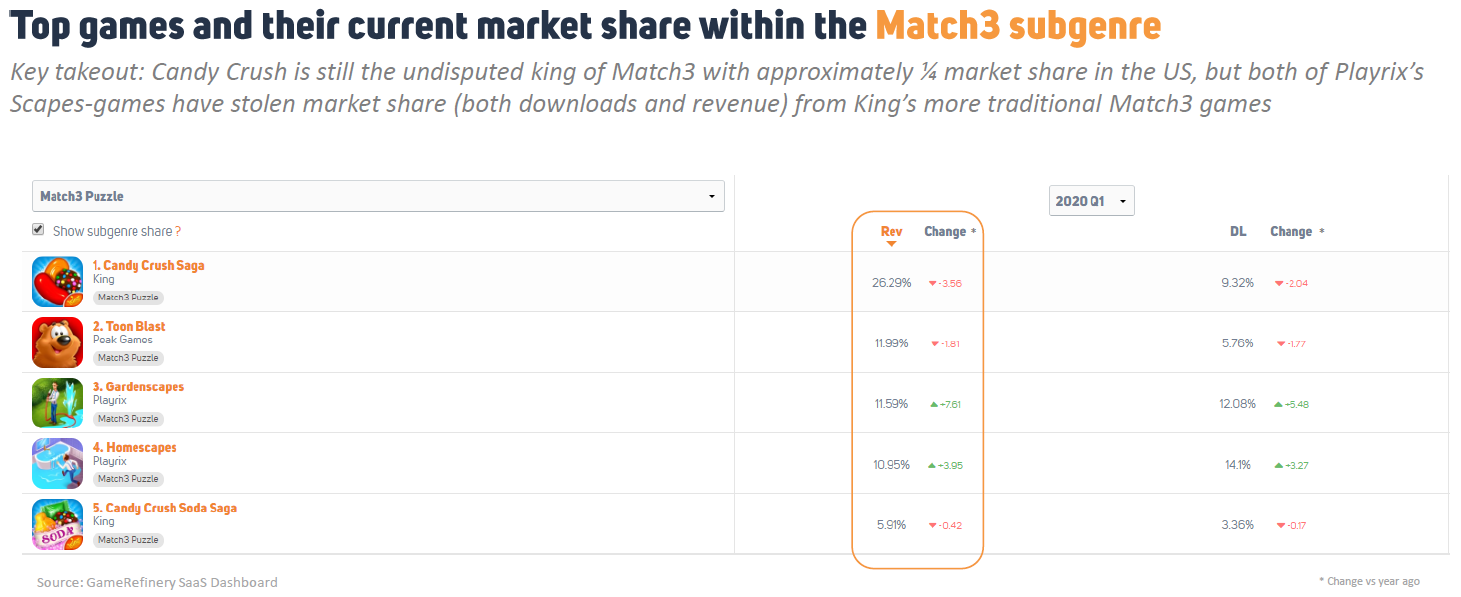Click green up arrow in Gardenscapes revenue change
The image size is (1461, 597).
(x=933, y=404)
